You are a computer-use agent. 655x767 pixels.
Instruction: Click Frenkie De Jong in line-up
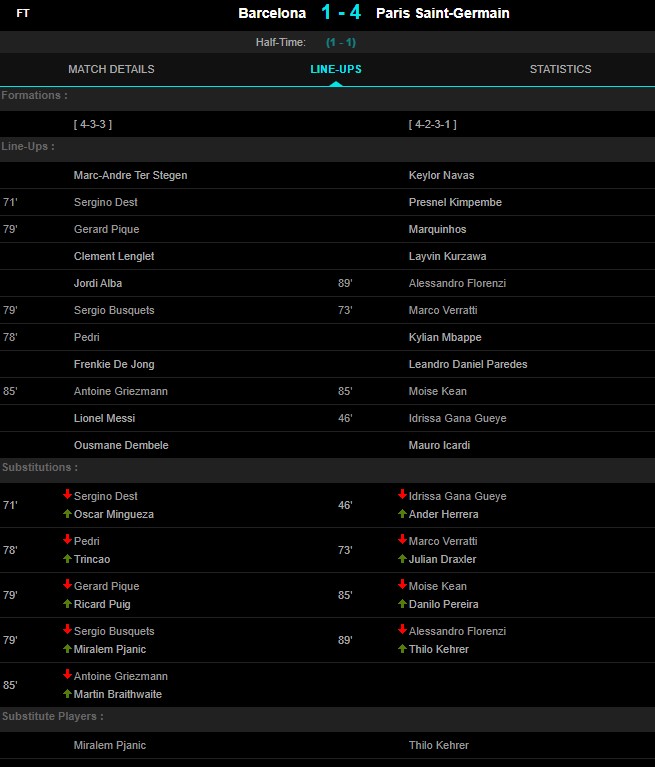pos(114,364)
